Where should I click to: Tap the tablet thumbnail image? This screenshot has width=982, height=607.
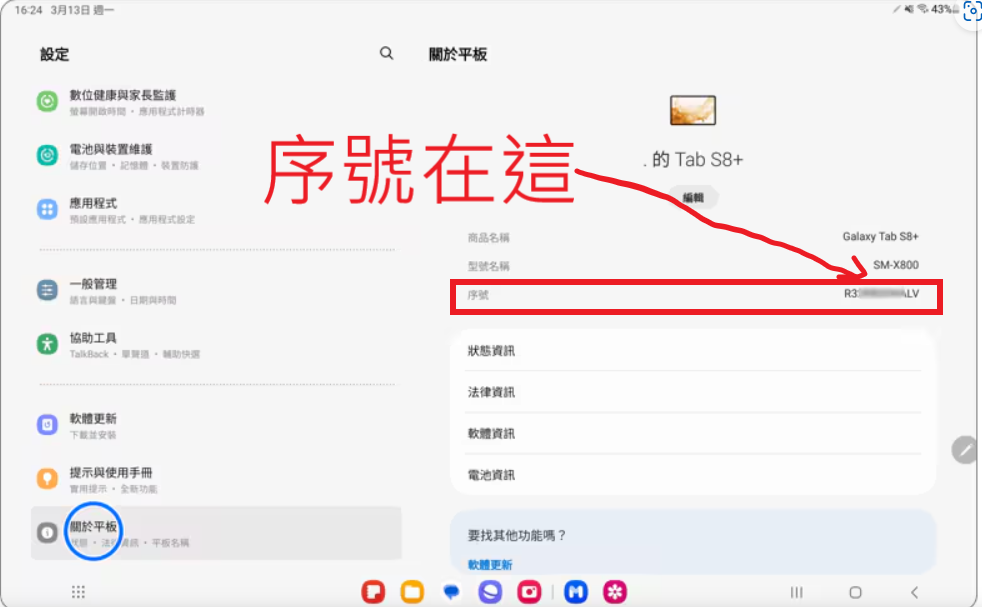[x=692, y=110]
